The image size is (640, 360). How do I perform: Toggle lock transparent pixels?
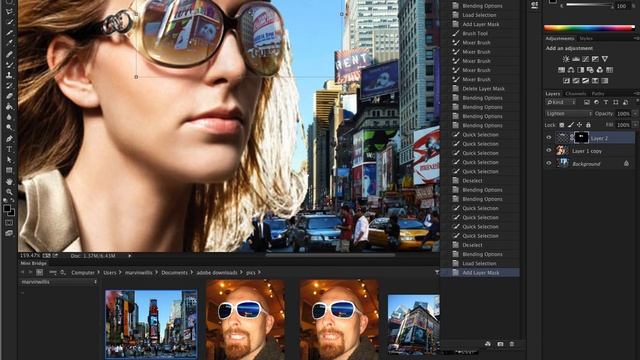(562, 125)
